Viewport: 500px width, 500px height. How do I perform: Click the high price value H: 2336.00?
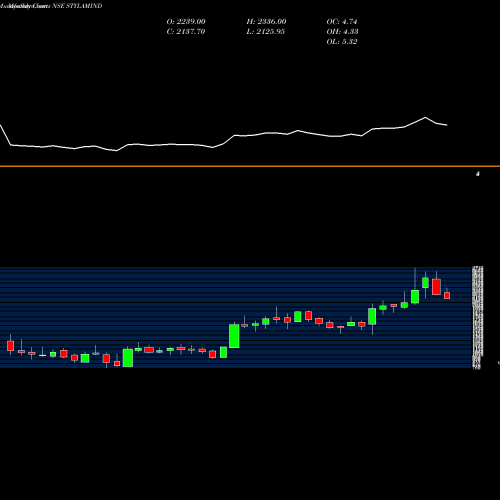[266, 22]
